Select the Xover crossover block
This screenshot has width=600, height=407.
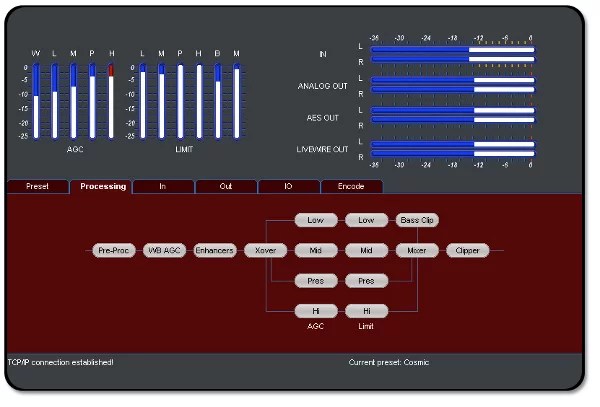point(266,250)
